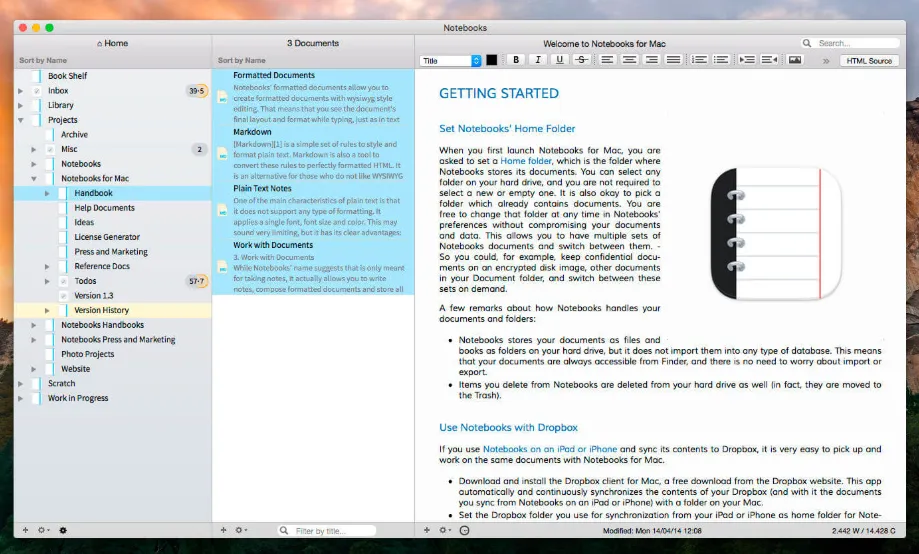Go to Home in sidebar header
The image size is (919, 554).
(x=113, y=43)
